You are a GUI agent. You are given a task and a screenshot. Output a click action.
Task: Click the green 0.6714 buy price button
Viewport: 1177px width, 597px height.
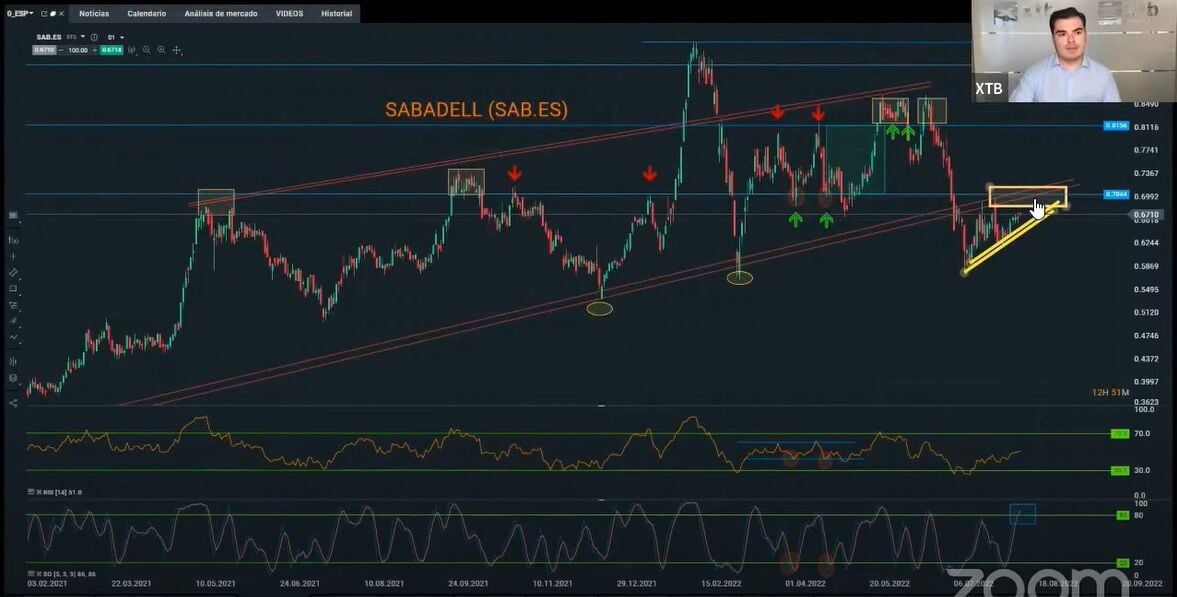[x=111, y=50]
